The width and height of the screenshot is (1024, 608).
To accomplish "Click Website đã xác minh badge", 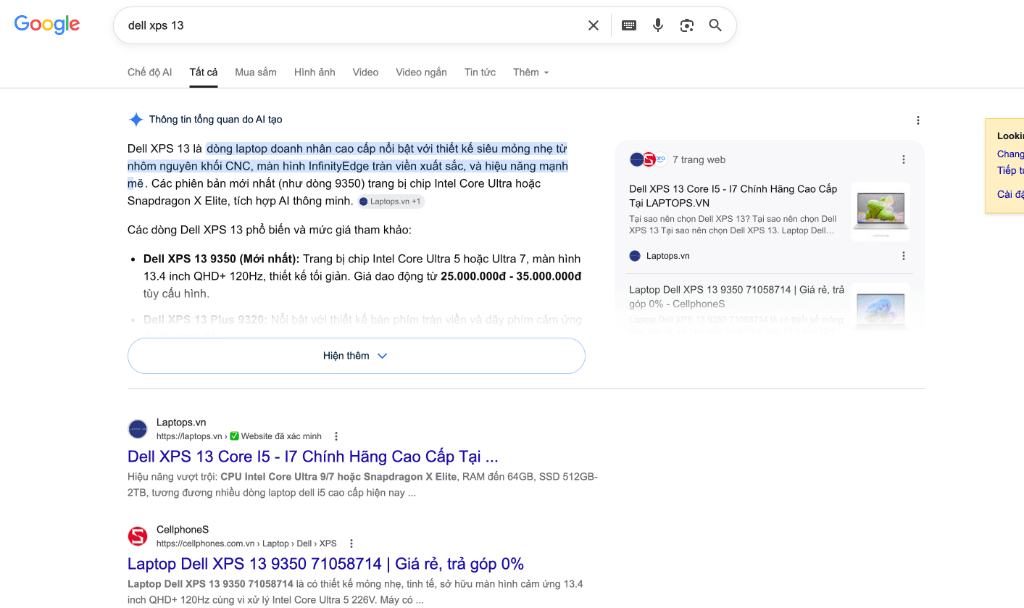I will (x=276, y=436).
